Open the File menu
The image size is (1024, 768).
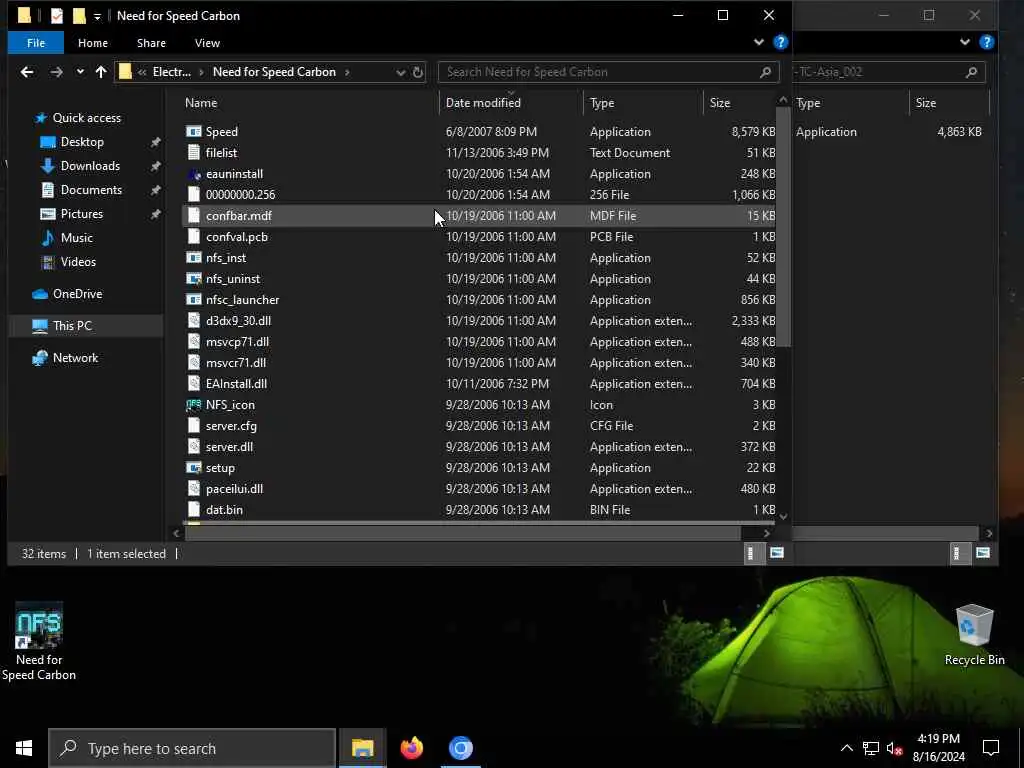coord(36,43)
